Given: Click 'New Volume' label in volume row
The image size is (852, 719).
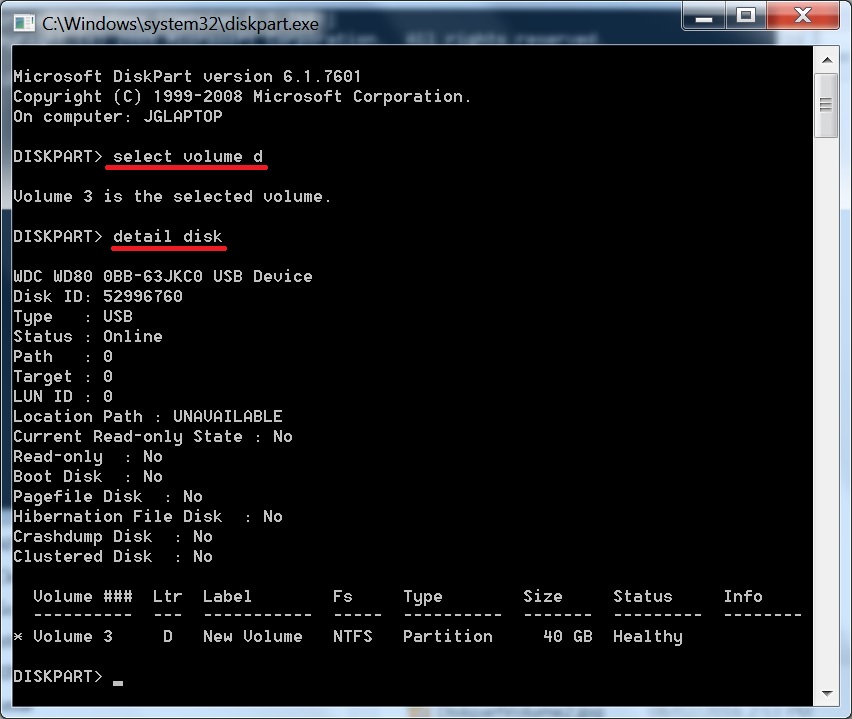Looking at the screenshot, I should tap(253, 636).
